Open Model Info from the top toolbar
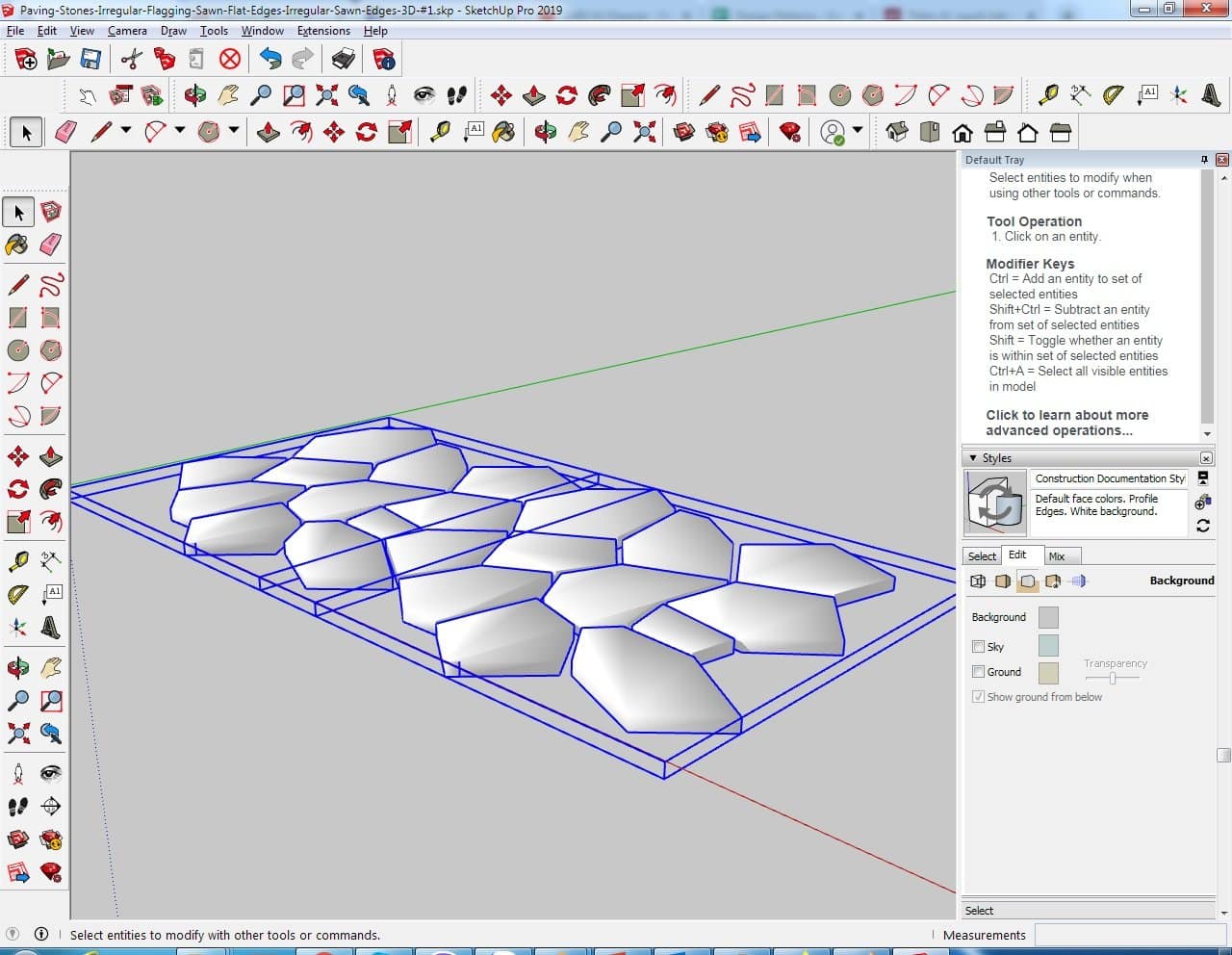Viewport: 1232px width, 955px height. (x=384, y=60)
